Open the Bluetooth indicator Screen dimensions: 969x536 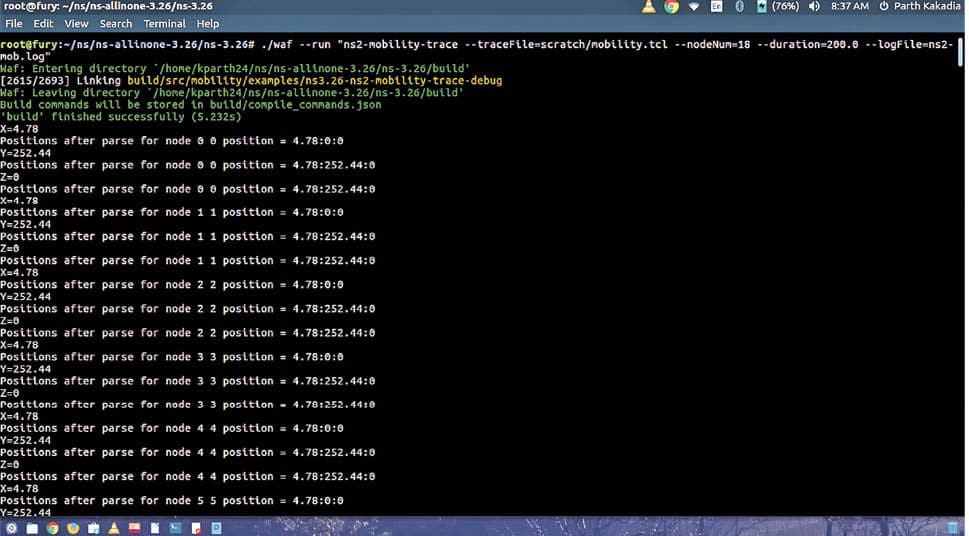(x=739, y=6)
